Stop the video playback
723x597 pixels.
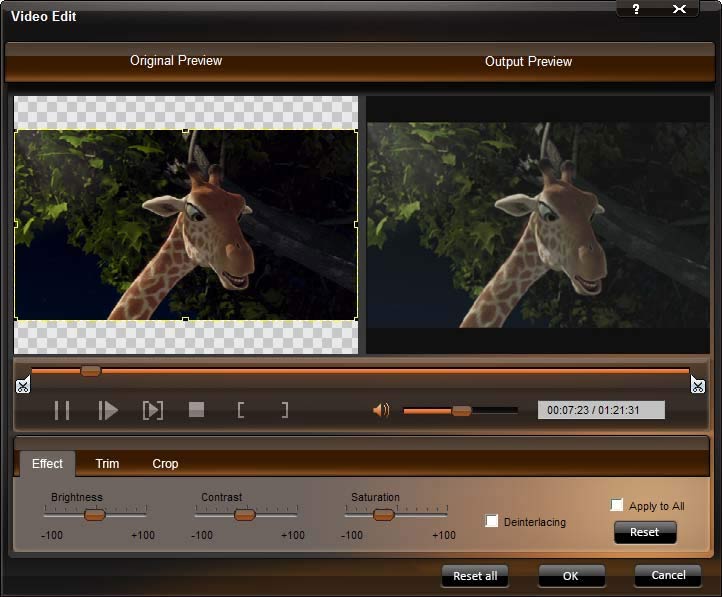[196, 409]
